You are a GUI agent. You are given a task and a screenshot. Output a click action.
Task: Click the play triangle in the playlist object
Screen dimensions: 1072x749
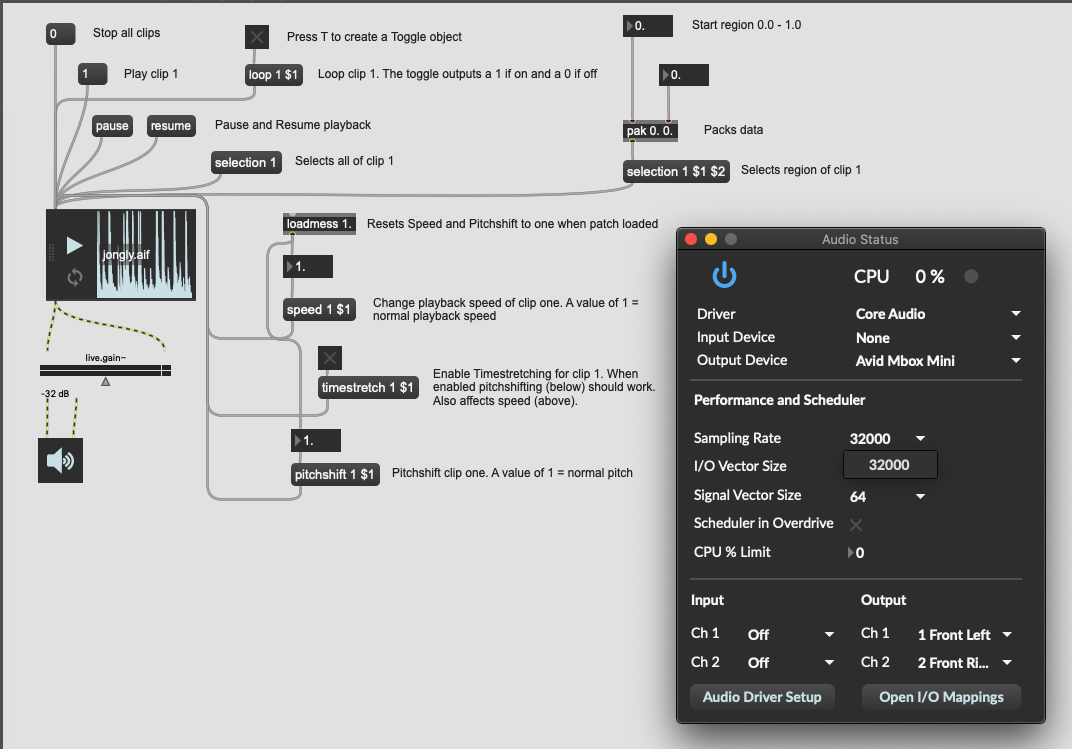click(x=74, y=245)
